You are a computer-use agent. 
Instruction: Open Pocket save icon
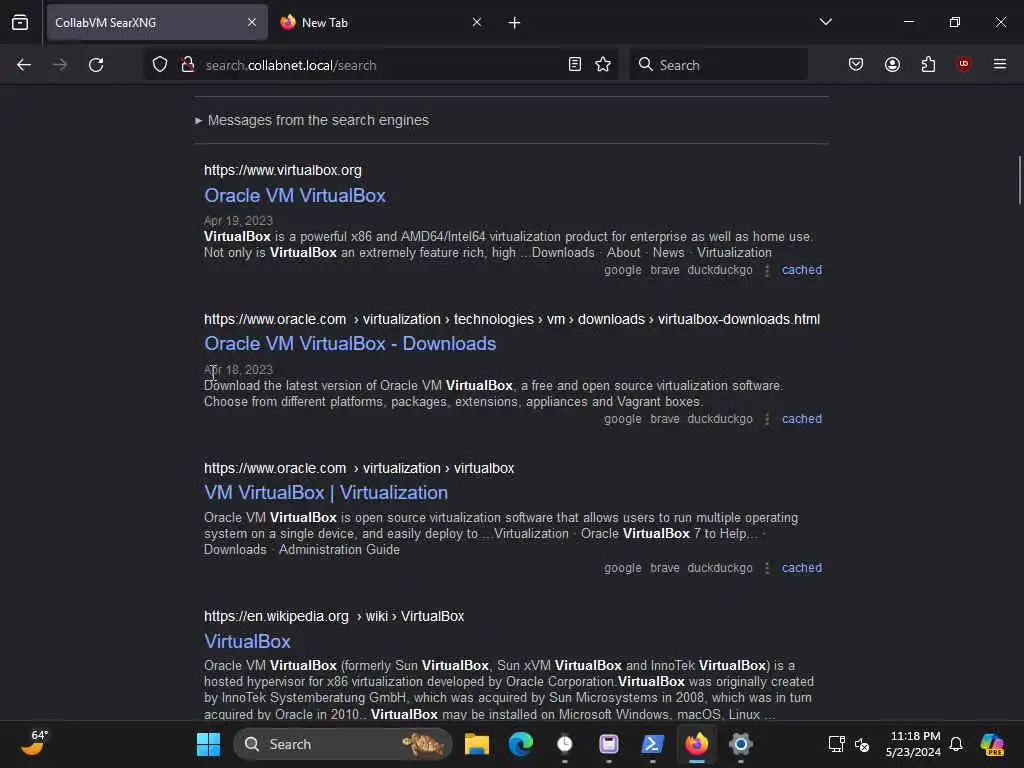[x=856, y=64]
